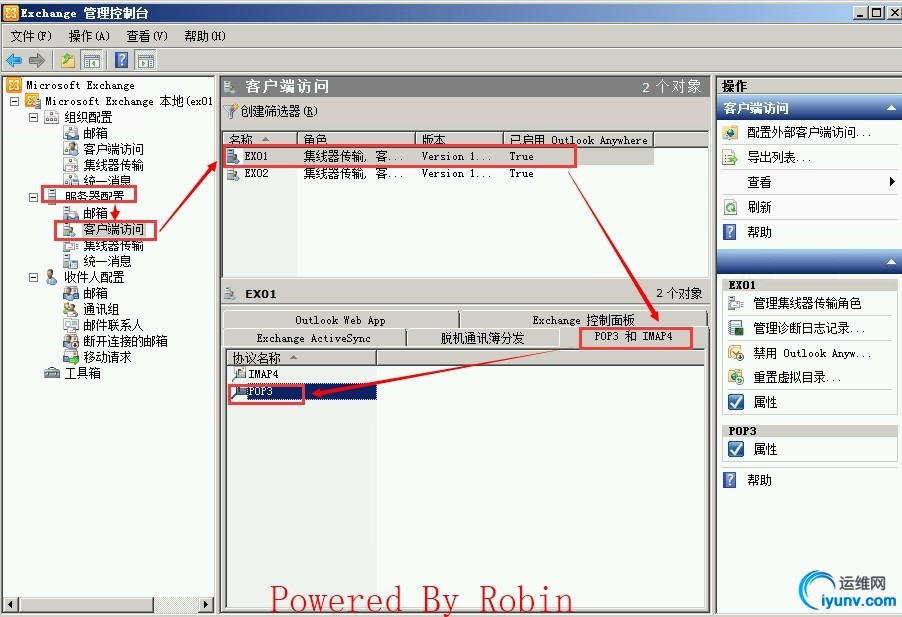
Task: Click the 导出列表 action
Action: tap(778, 157)
